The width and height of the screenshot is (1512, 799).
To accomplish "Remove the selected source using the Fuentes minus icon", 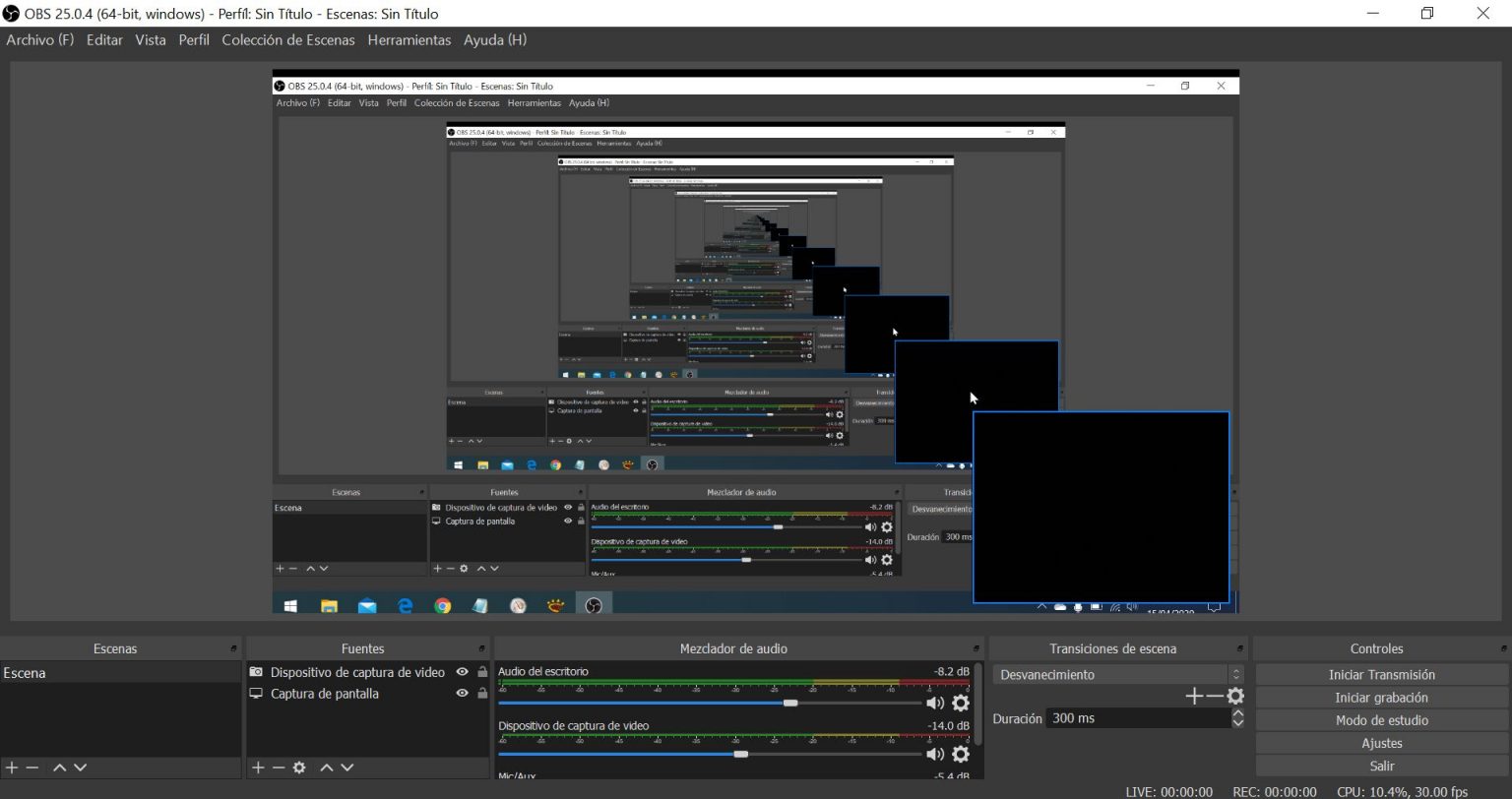I will tap(279, 768).
